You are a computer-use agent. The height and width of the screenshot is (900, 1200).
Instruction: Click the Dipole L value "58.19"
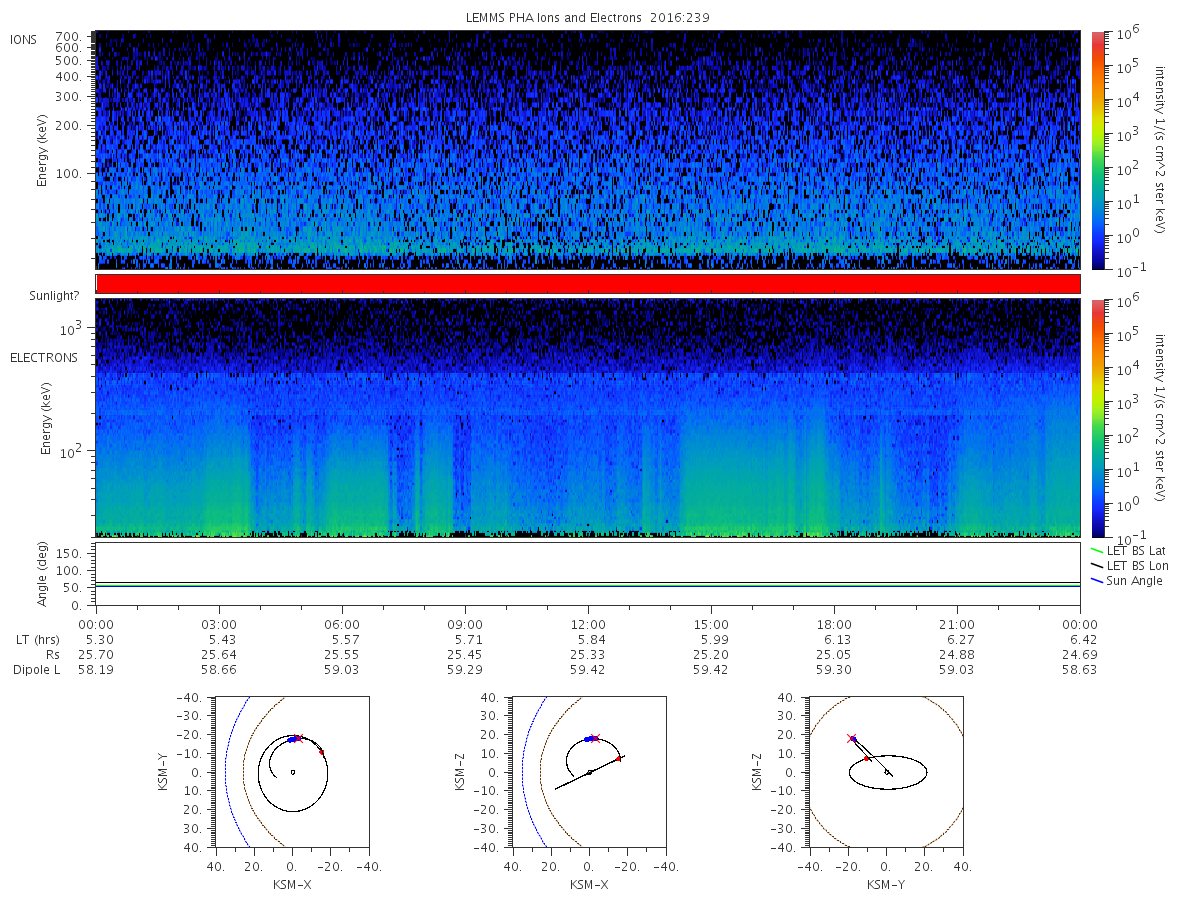click(96, 670)
